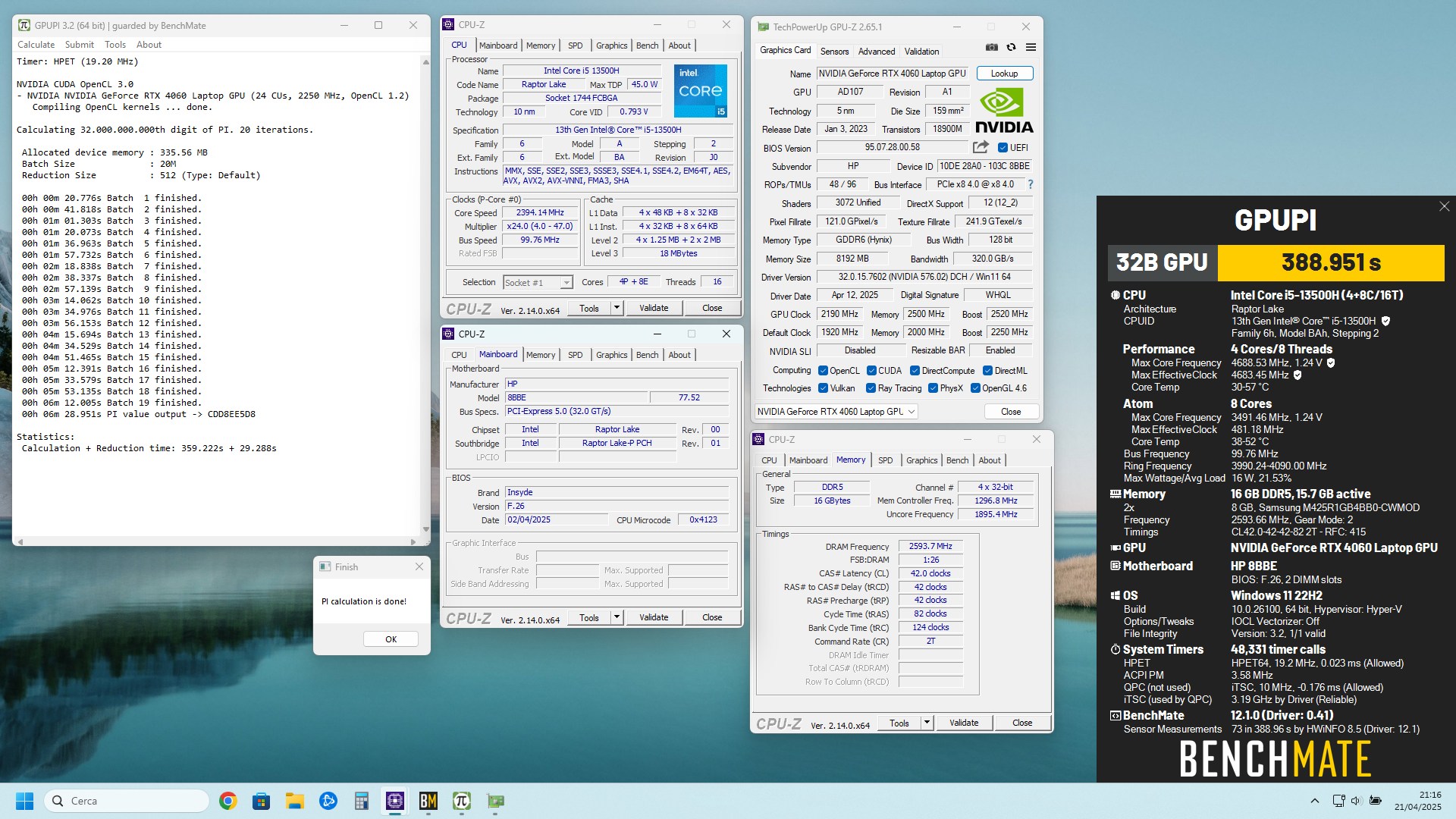Image resolution: width=1456 pixels, height=819 pixels.
Task: Open Bench tab in top CPU-Z window
Action: (647, 45)
